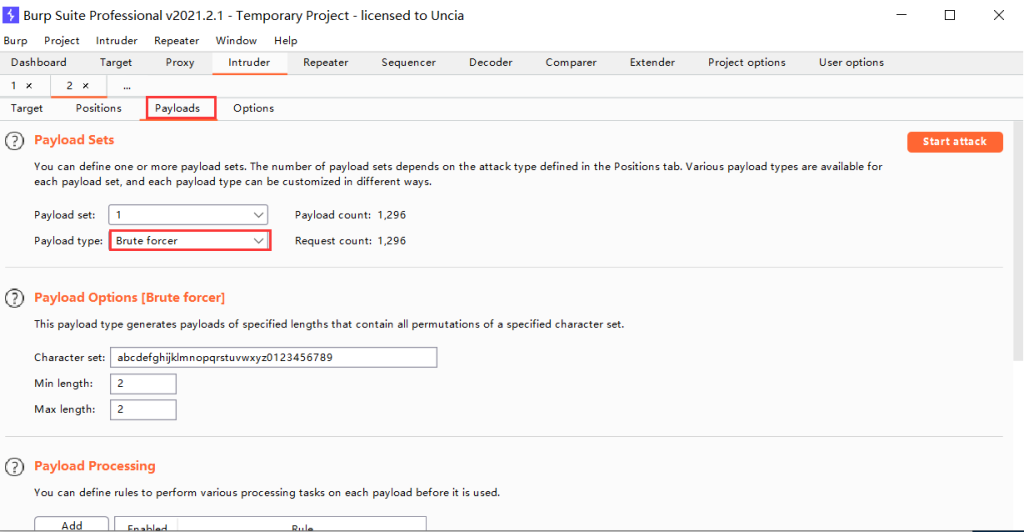Focus the Max length field

[x=143, y=410]
